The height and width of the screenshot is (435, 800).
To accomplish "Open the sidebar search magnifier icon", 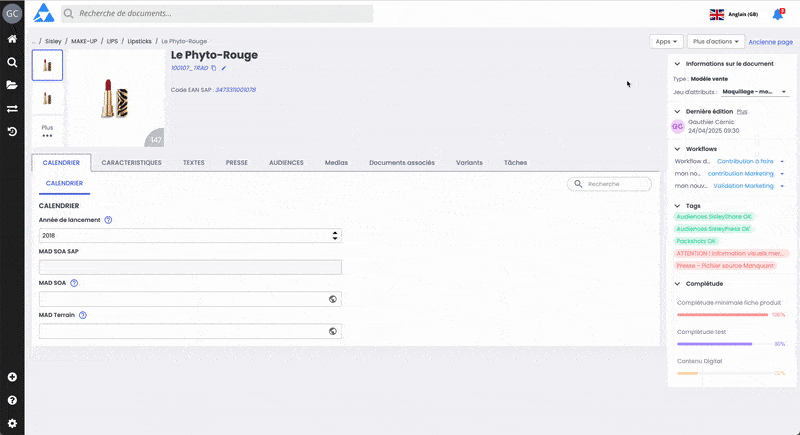I will pos(12,62).
